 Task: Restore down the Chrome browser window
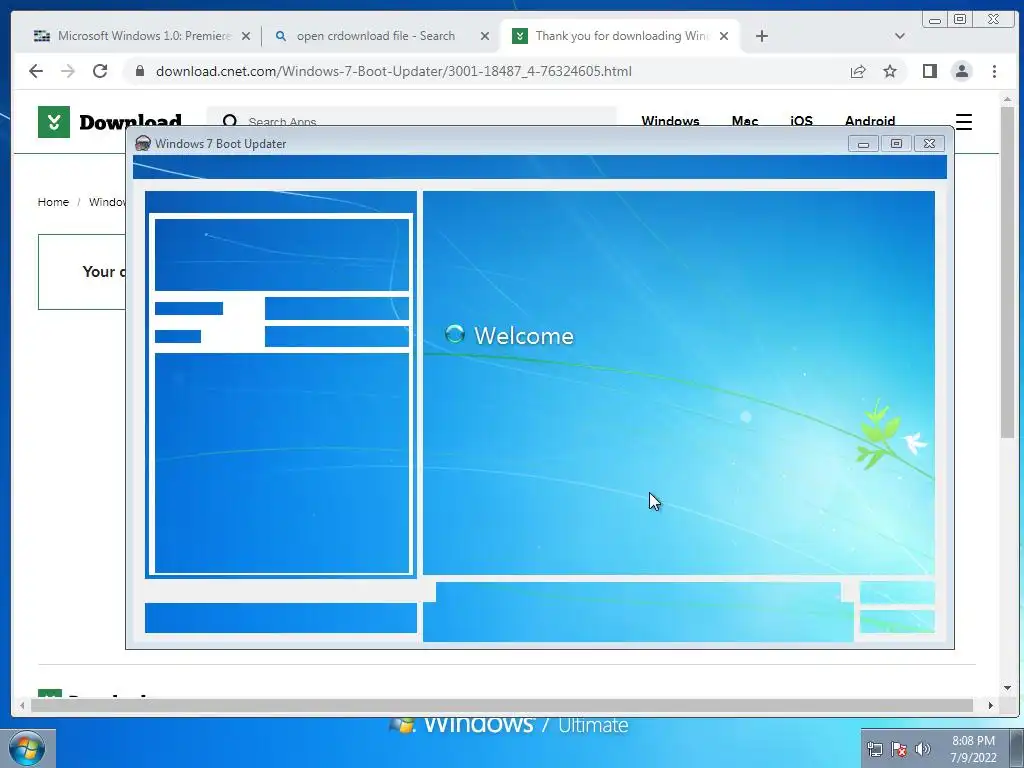pyautogui.click(x=960, y=20)
